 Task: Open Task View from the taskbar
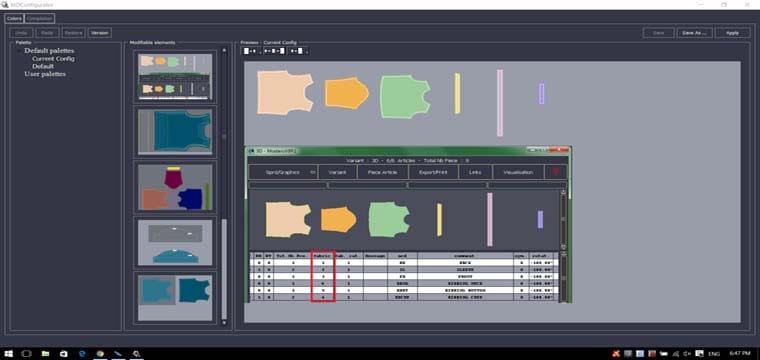27,354
